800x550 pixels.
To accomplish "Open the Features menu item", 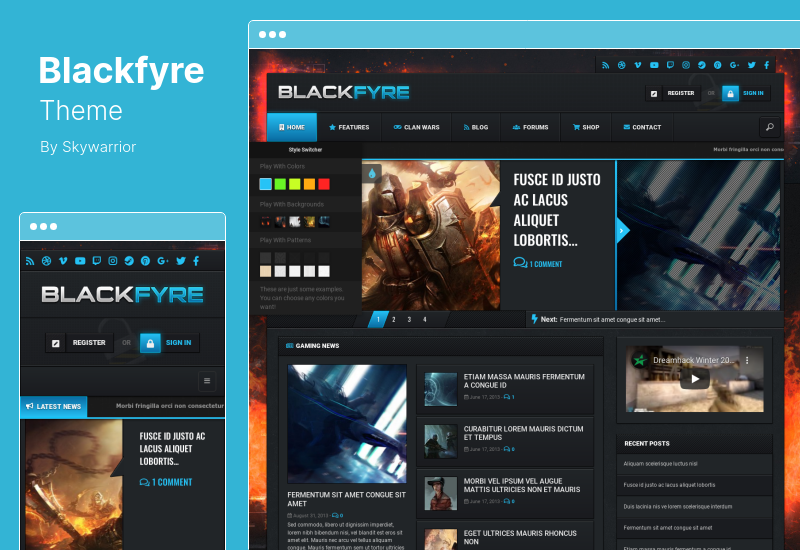I will click(349, 127).
